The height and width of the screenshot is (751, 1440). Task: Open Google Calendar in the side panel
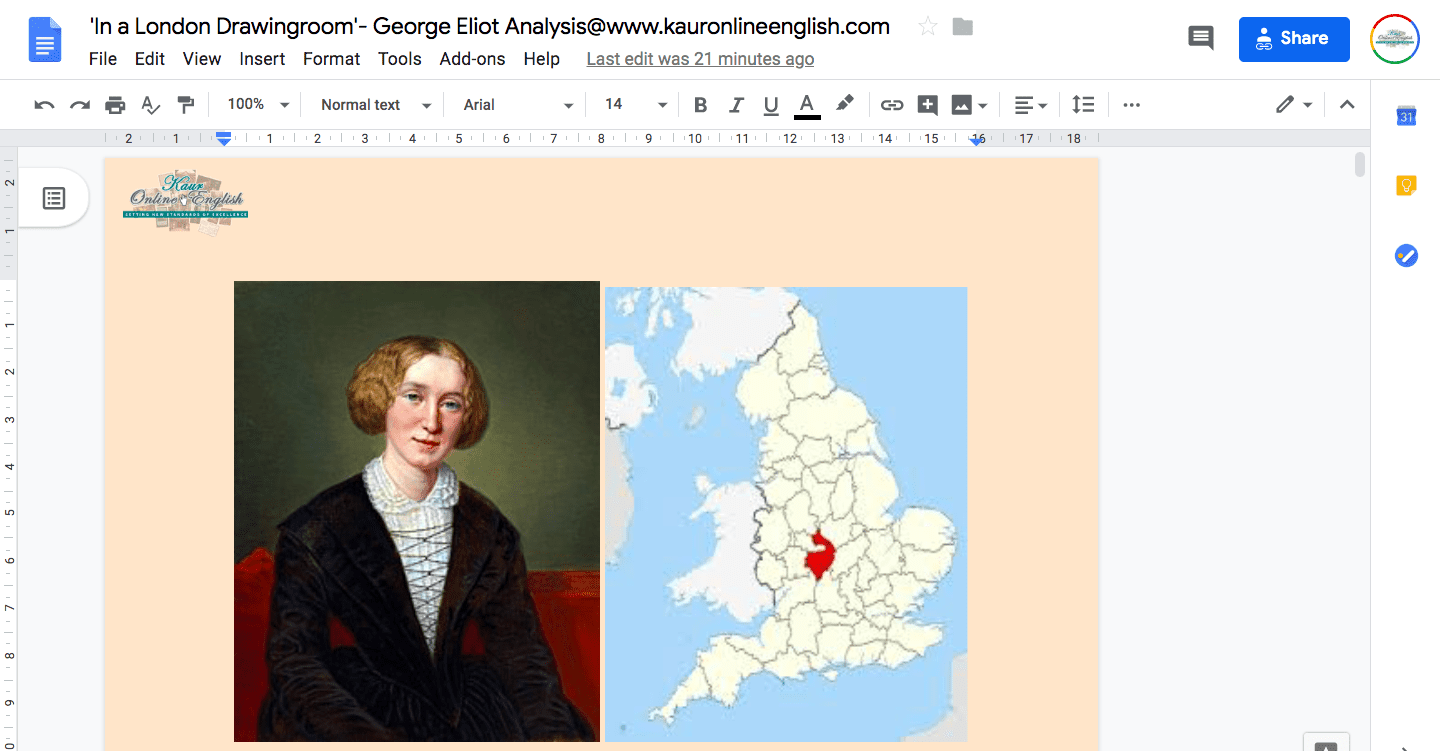1406,116
